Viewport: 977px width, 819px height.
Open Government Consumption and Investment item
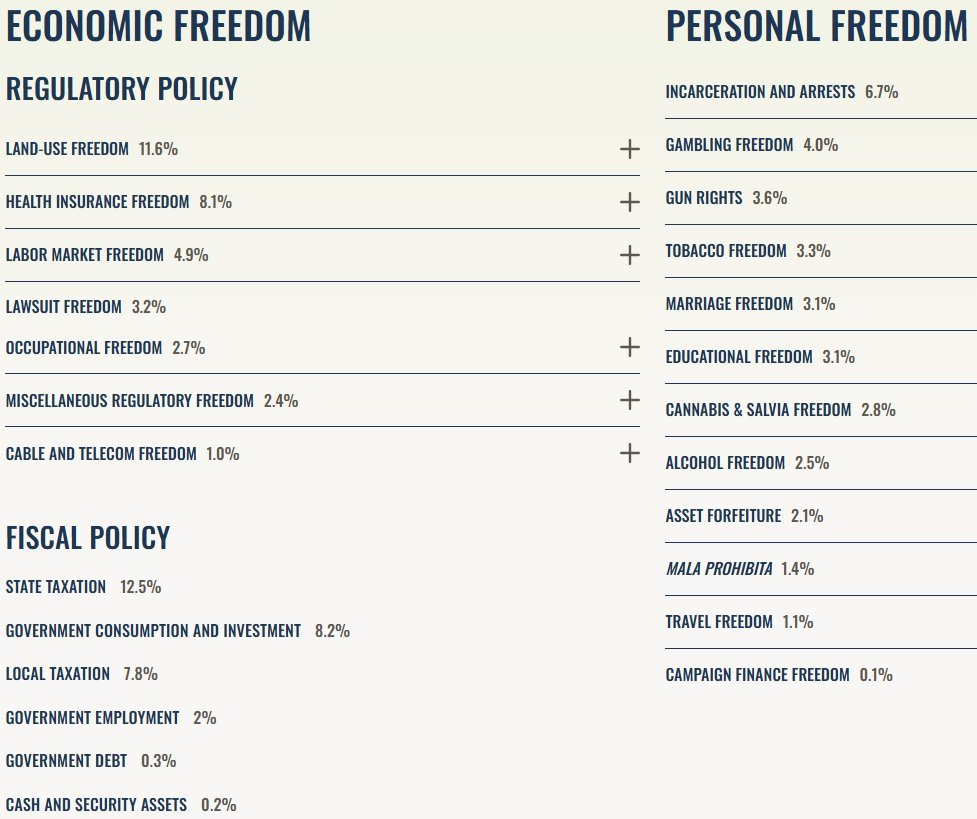[153, 631]
